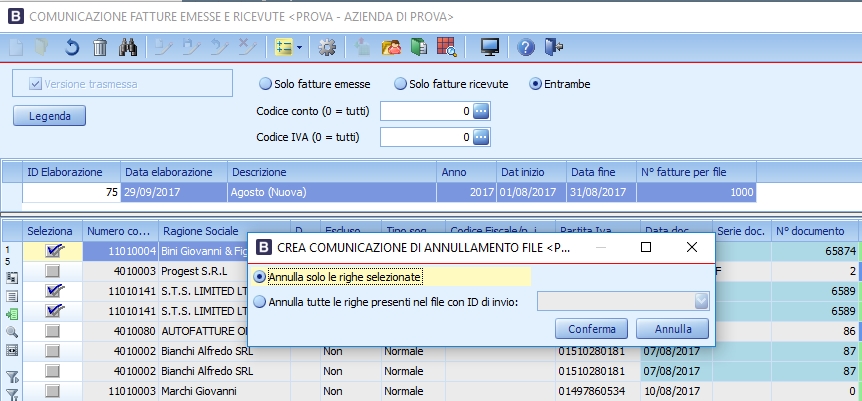Click the Agosto (Nuova) description cell

tap(332, 193)
